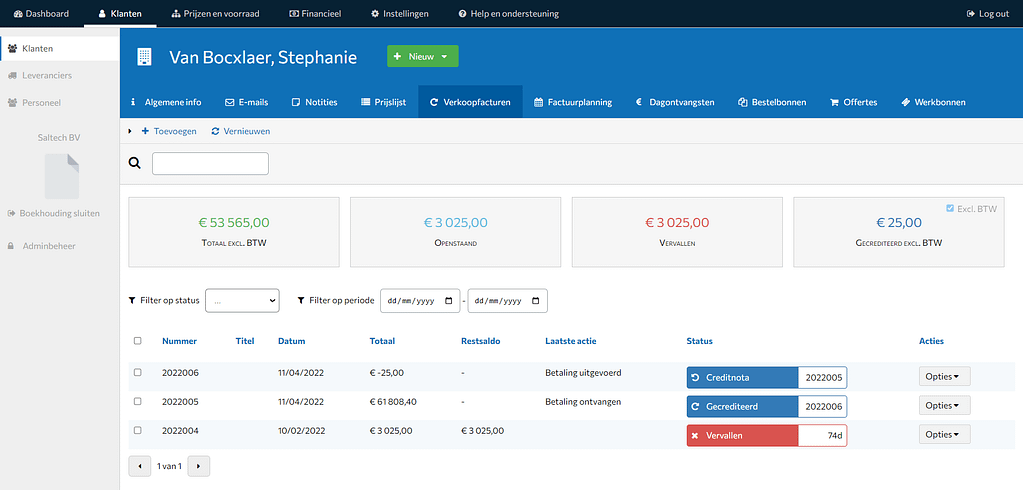Sort table by Status column header
The width and height of the screenshot is (1023, 490).
click(699, 341)
